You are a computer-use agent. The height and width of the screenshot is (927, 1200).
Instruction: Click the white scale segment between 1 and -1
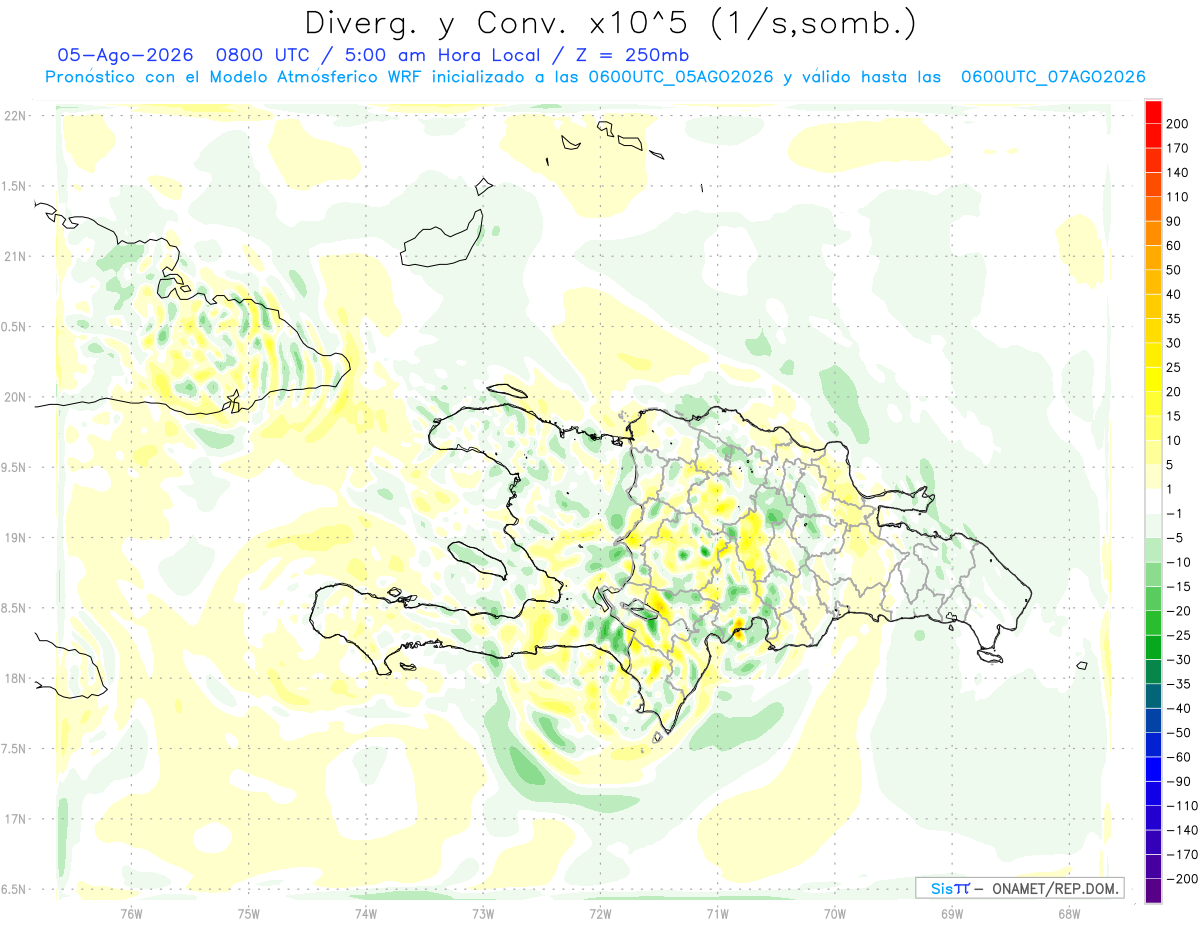click(1153, 502)
